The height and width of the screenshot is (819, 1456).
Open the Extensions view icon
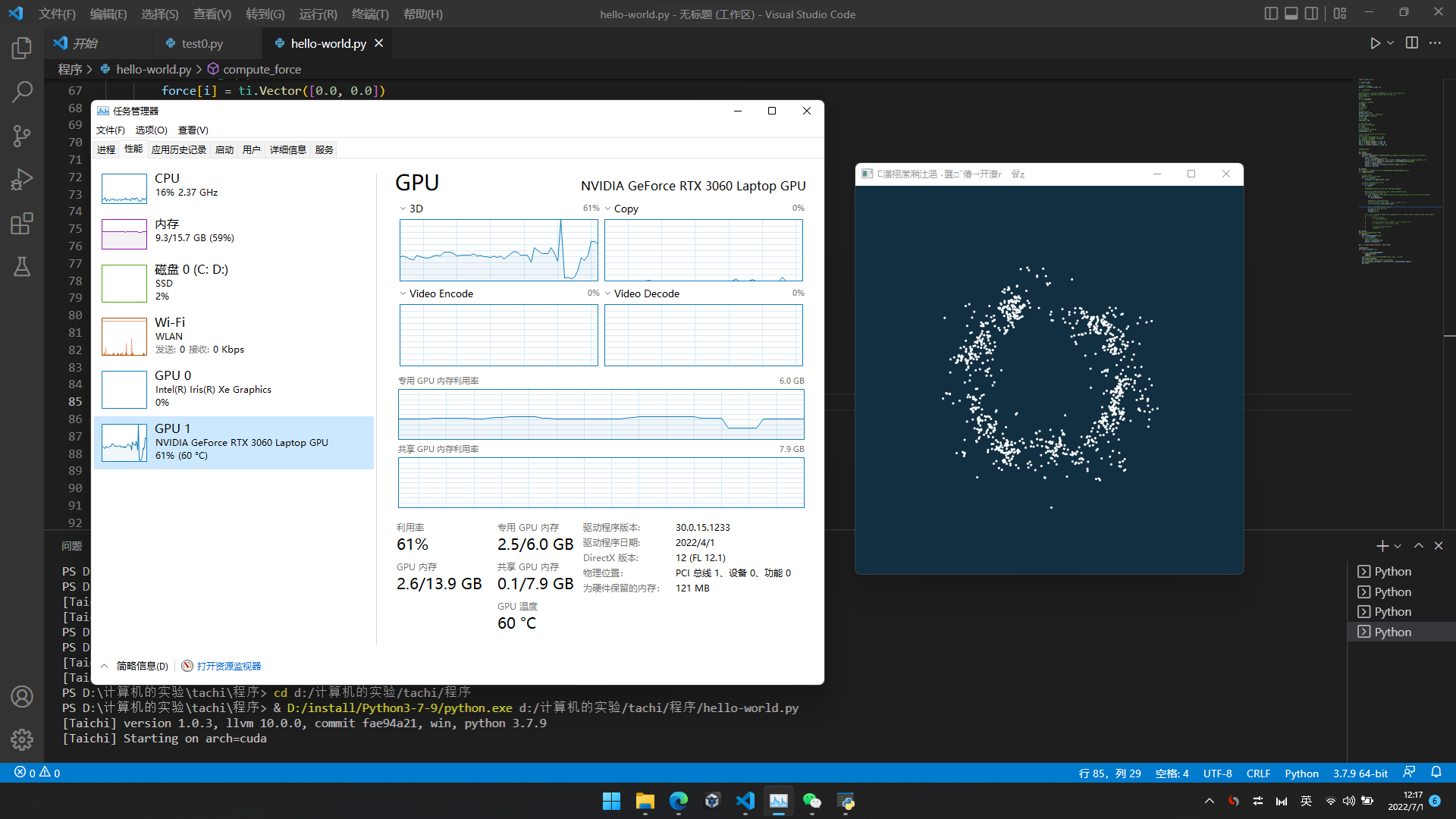coord(22,224)
